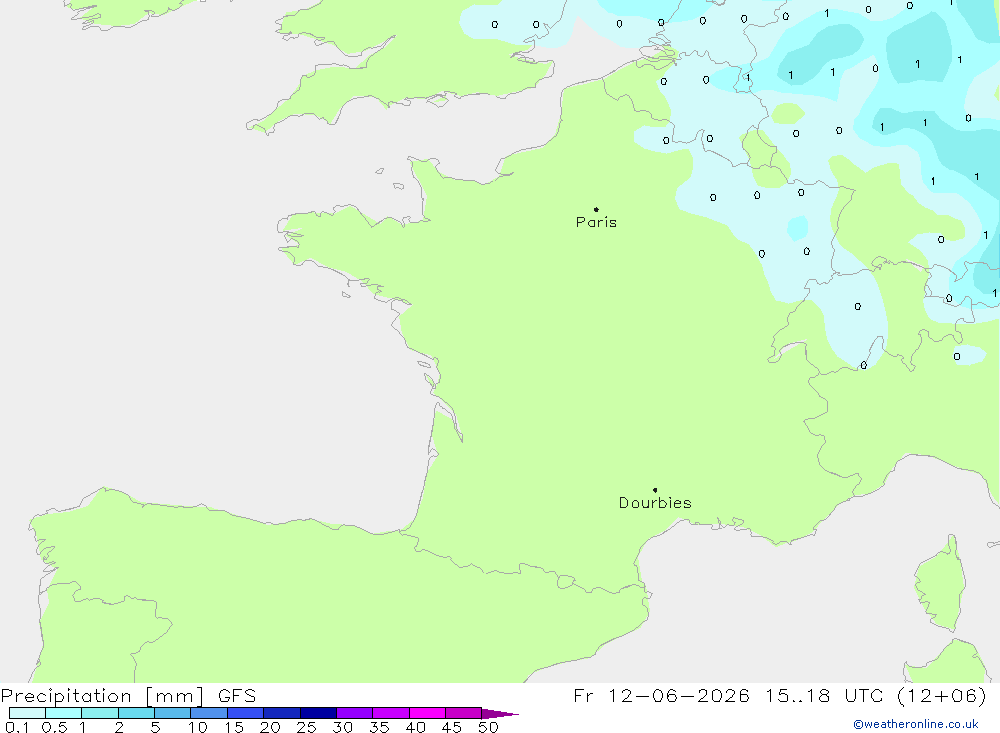Screen dimensions: 1000x733
Task: Click the 0.5 mm legend swatch
Action: pos(64,713)
